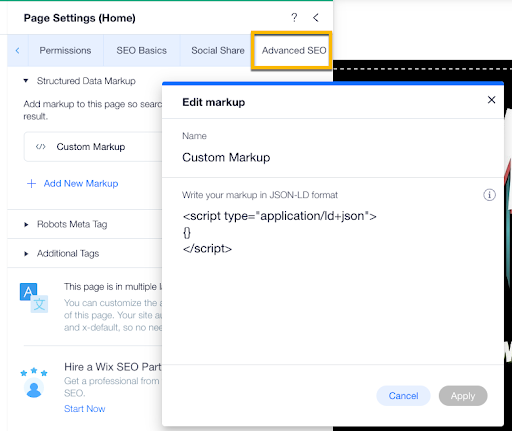Expand the Robots Meta Tag section

click(26, 225)
